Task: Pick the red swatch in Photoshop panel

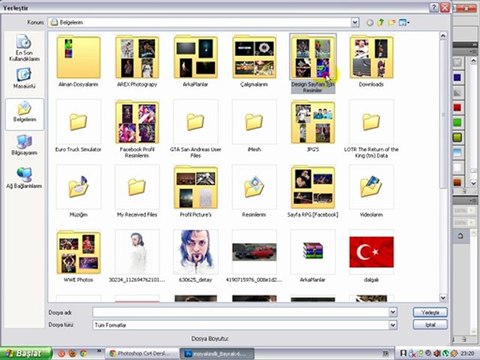Action: [x=457, y=107]
